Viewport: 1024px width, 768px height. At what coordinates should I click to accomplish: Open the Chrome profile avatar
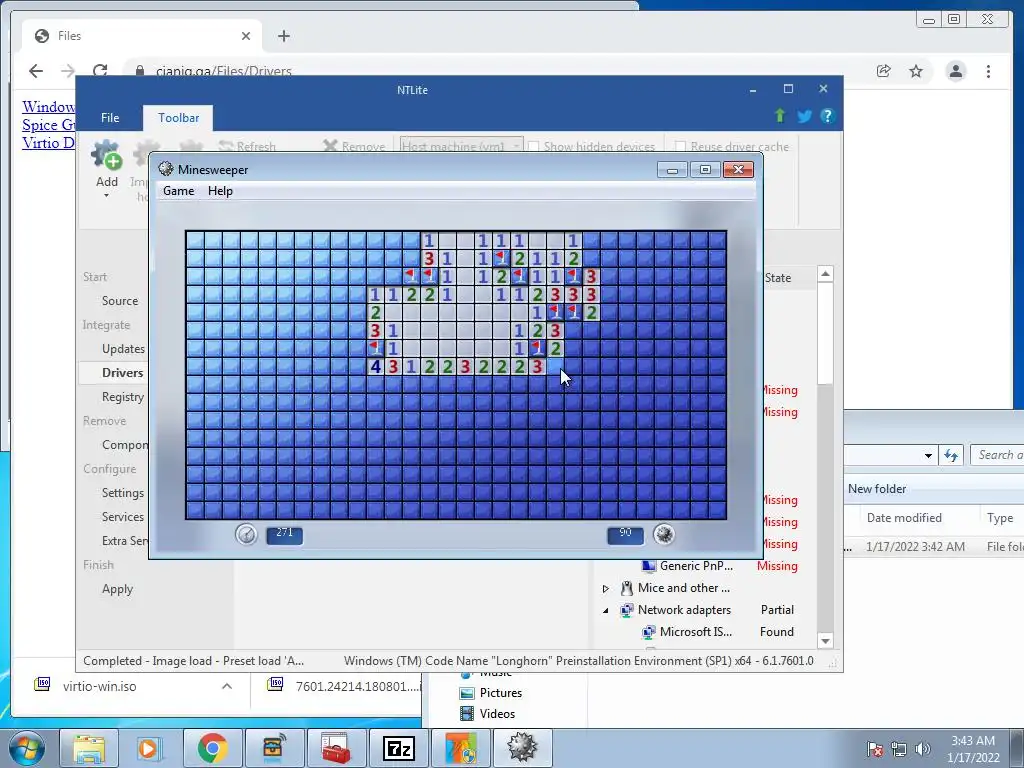point(955,71)
